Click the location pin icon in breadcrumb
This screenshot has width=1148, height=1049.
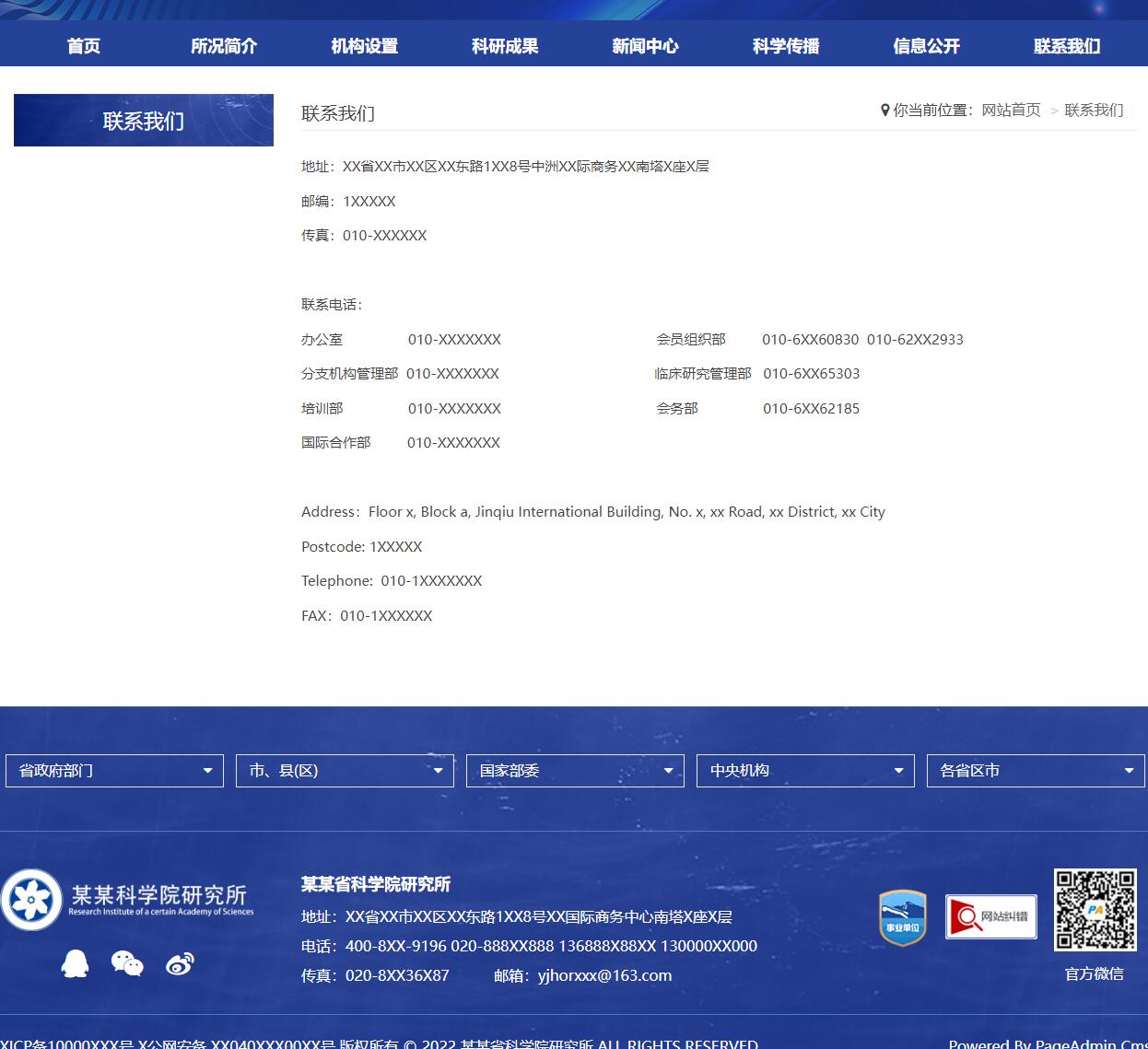(x=884, y=111)
